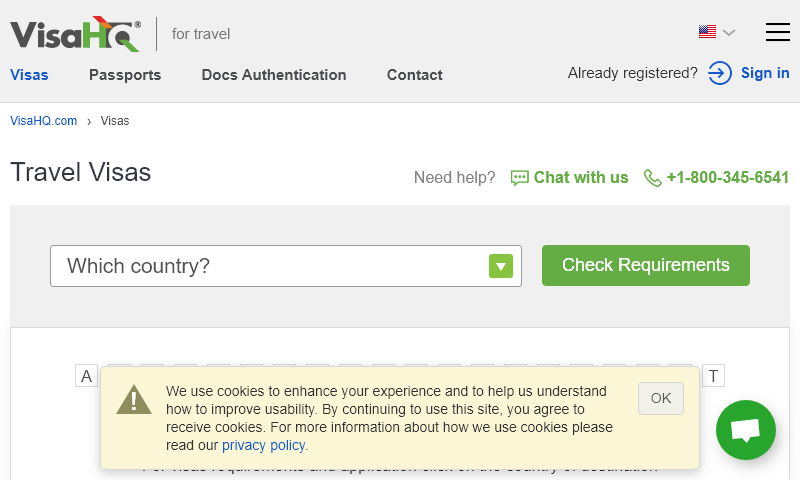Open the green floating chat widget
The image size is (800, 480).
coord(745,430)
